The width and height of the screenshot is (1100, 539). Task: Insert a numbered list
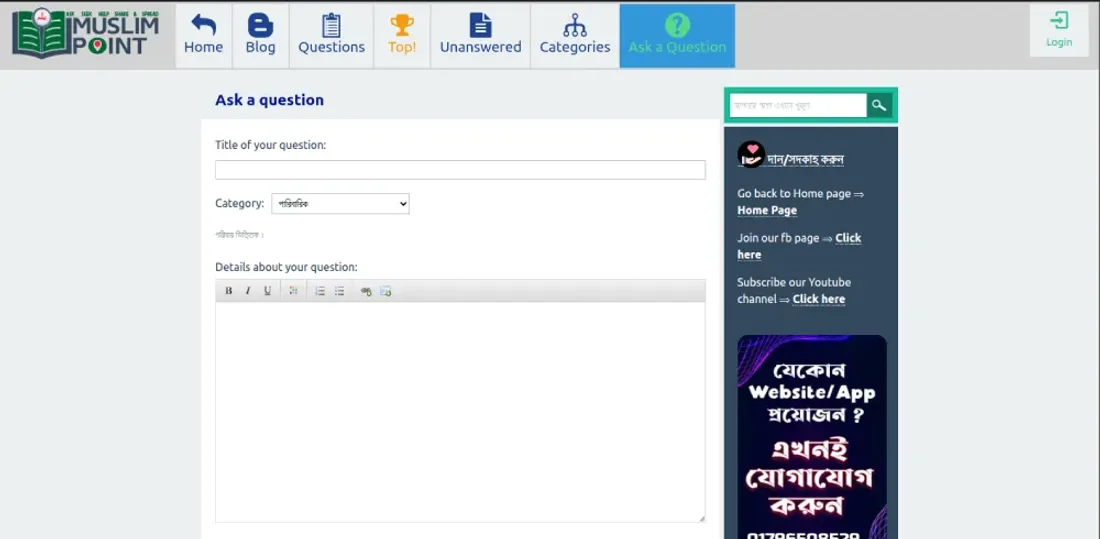pyautogui.click(x=320, y=291)
